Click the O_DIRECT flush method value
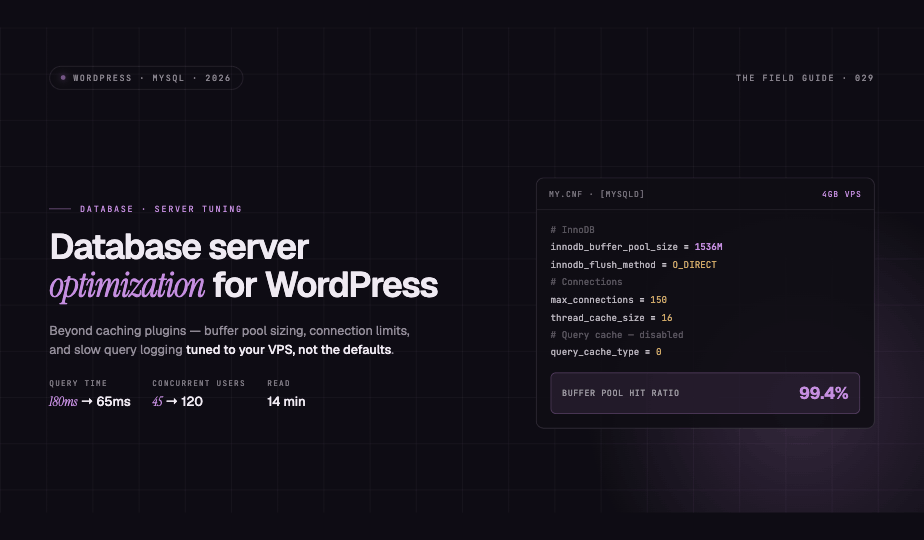Viewport: 924px width, 540px height. click(694, 265)
